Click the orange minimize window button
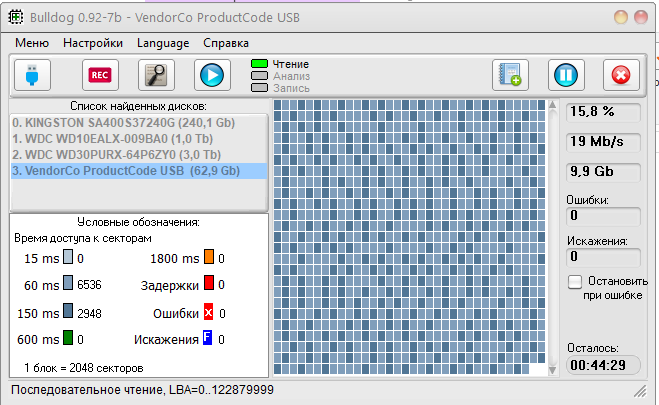 (x=621, y=17)
